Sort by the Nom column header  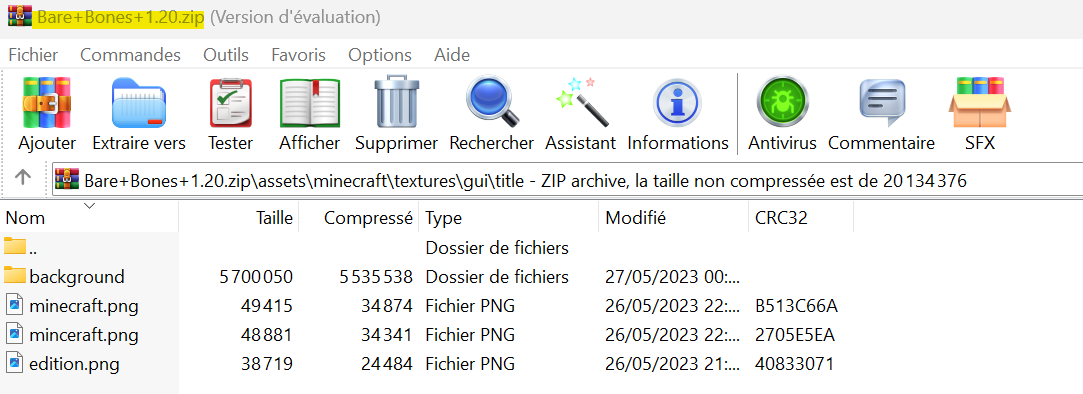pyautogui.click(x=89, y=218)
